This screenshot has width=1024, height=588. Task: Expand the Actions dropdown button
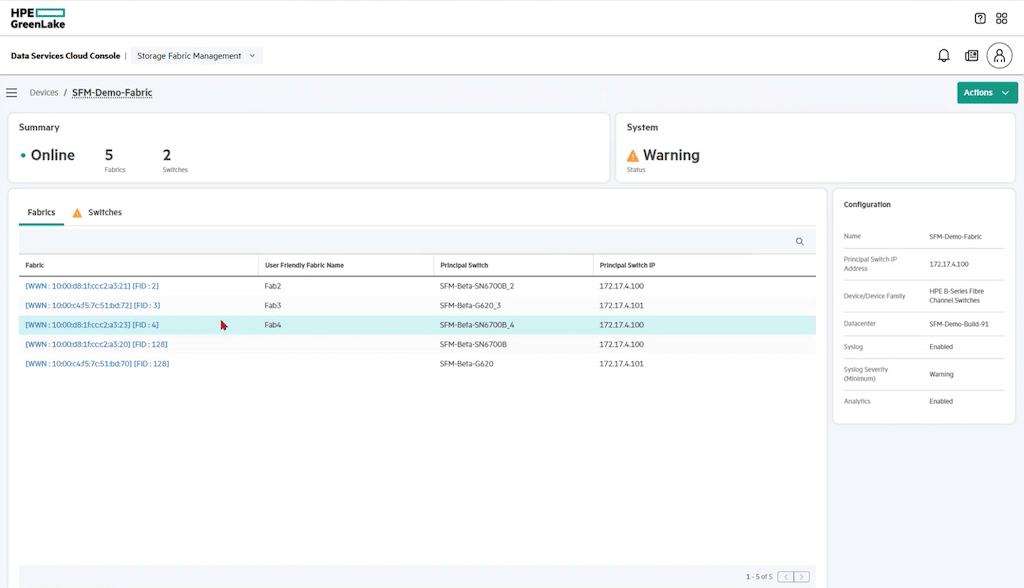pyautogui.click(x=987, y=93)
